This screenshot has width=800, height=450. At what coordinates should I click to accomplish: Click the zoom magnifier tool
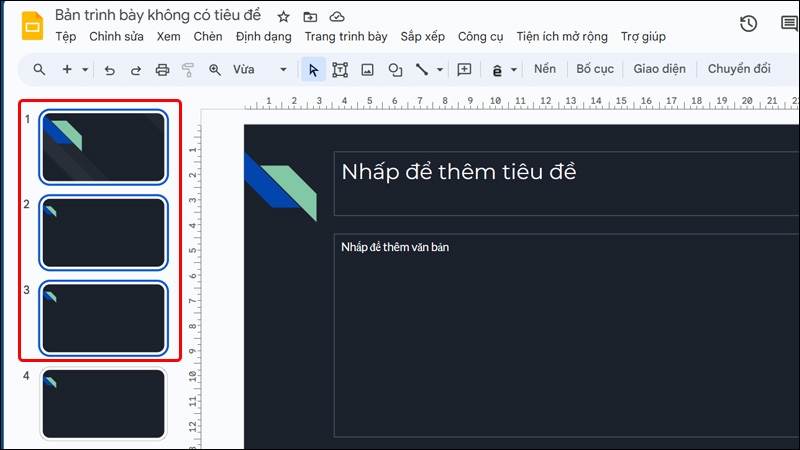(x=215, y=70)
